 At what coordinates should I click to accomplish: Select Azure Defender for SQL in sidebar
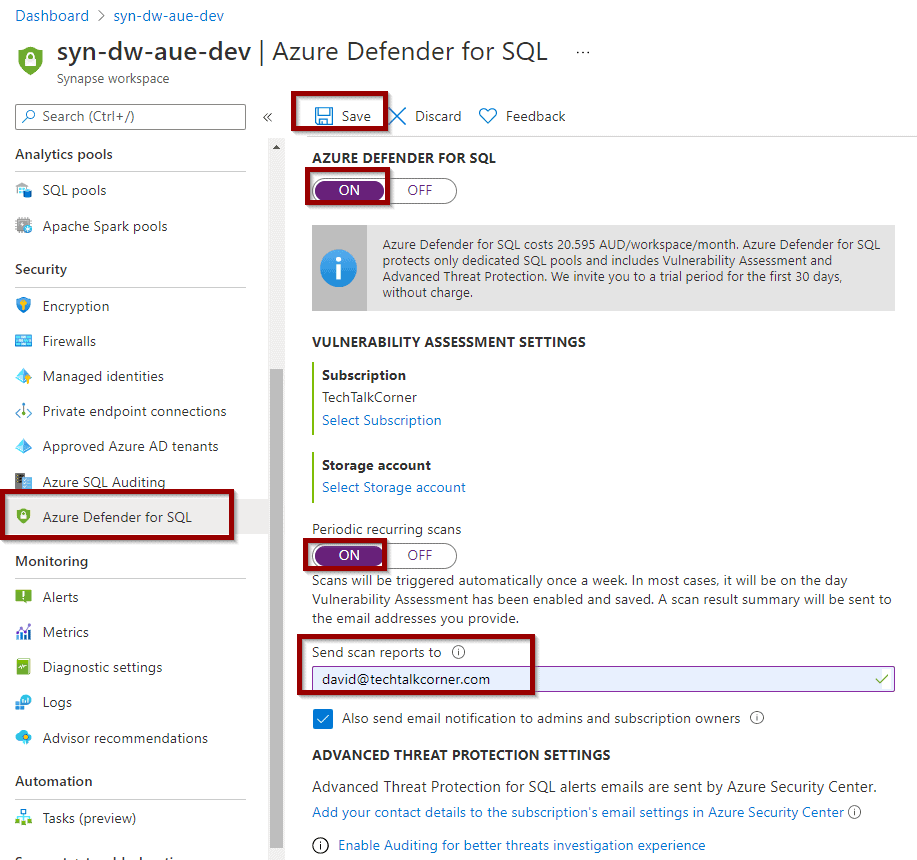click(117, 517)
